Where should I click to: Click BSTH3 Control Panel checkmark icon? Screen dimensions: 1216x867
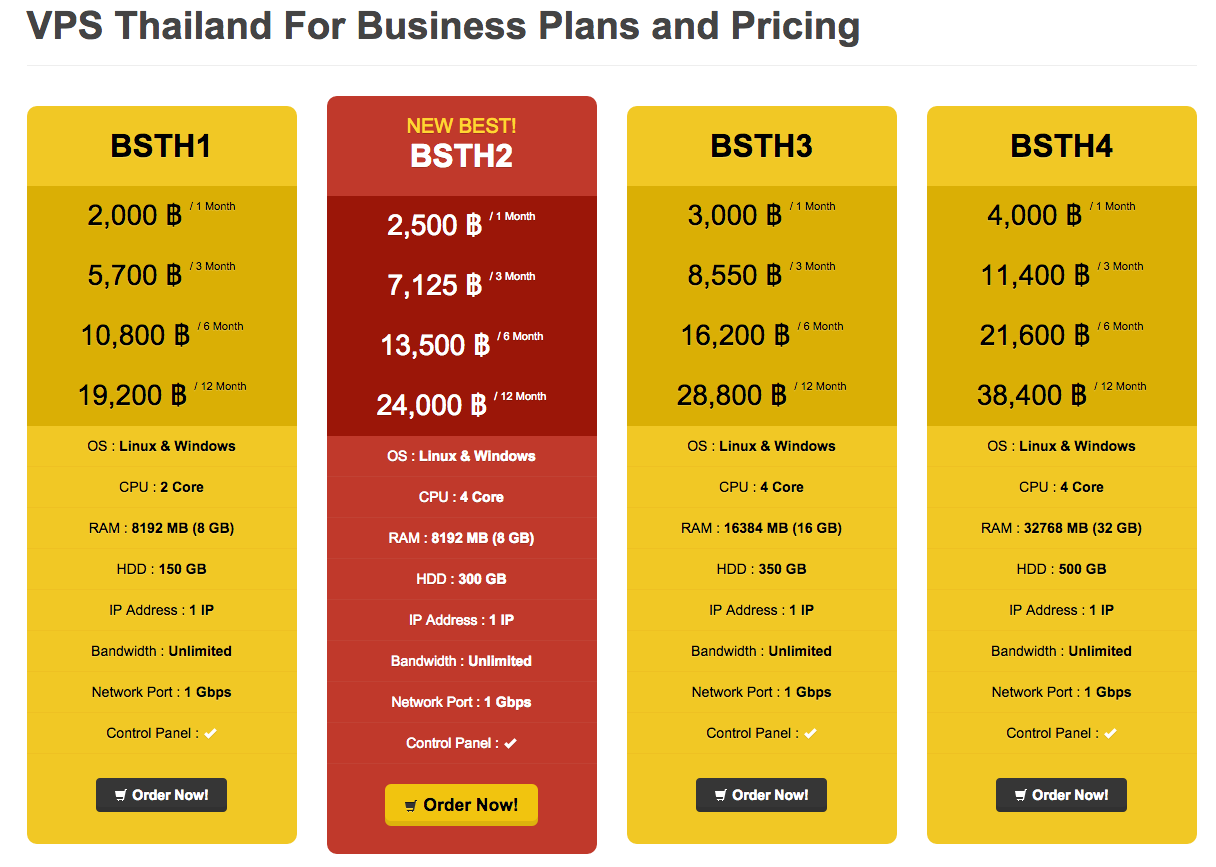point(811,734)
